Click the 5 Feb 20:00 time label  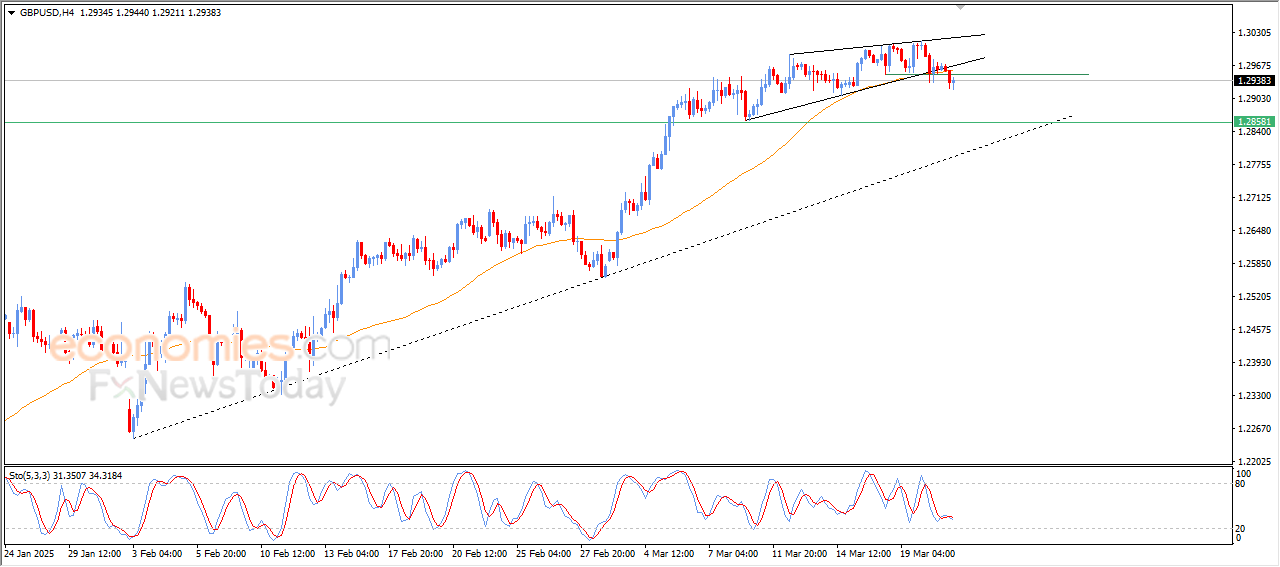[221, 552]
